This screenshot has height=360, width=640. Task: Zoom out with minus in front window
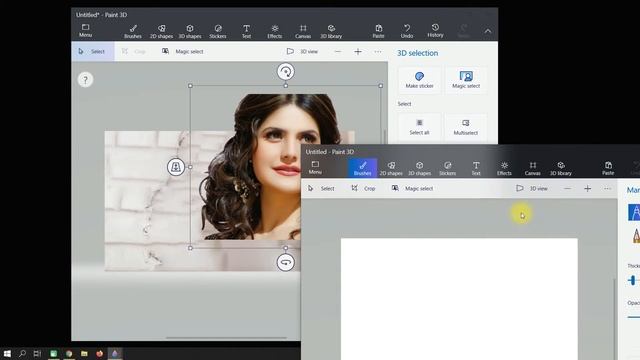(x=567, y=189)
